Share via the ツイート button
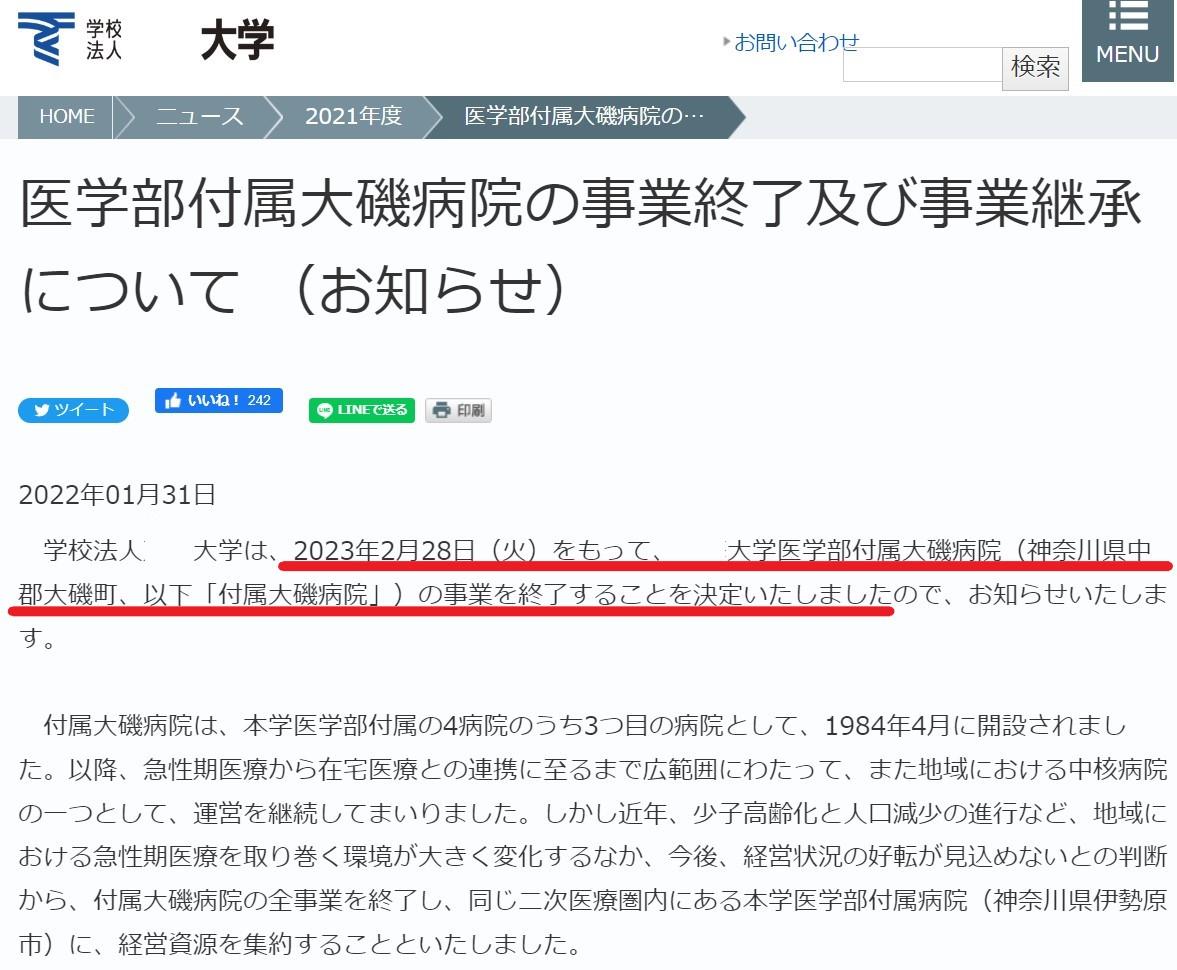 pyautogui.click(x=74, y=410)
